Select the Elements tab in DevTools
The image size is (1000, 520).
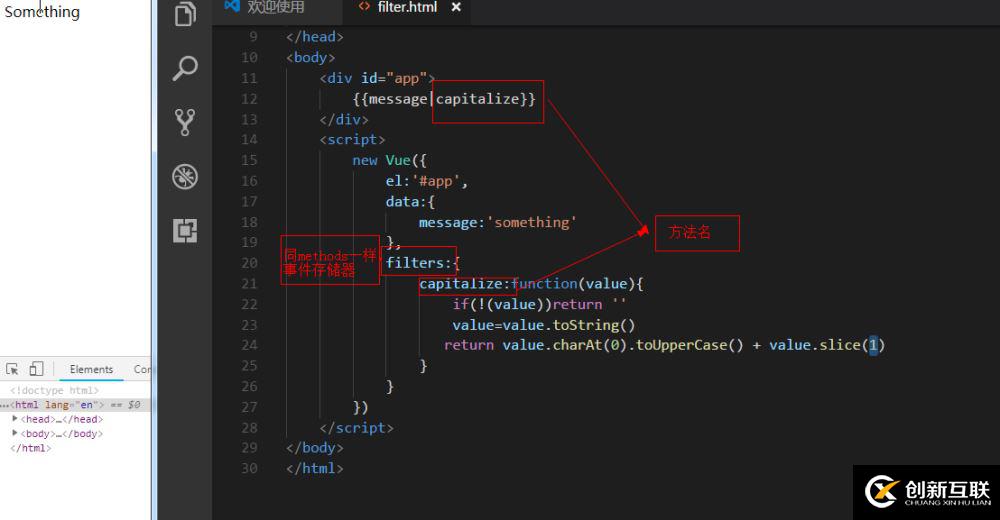tap(91, 369)
